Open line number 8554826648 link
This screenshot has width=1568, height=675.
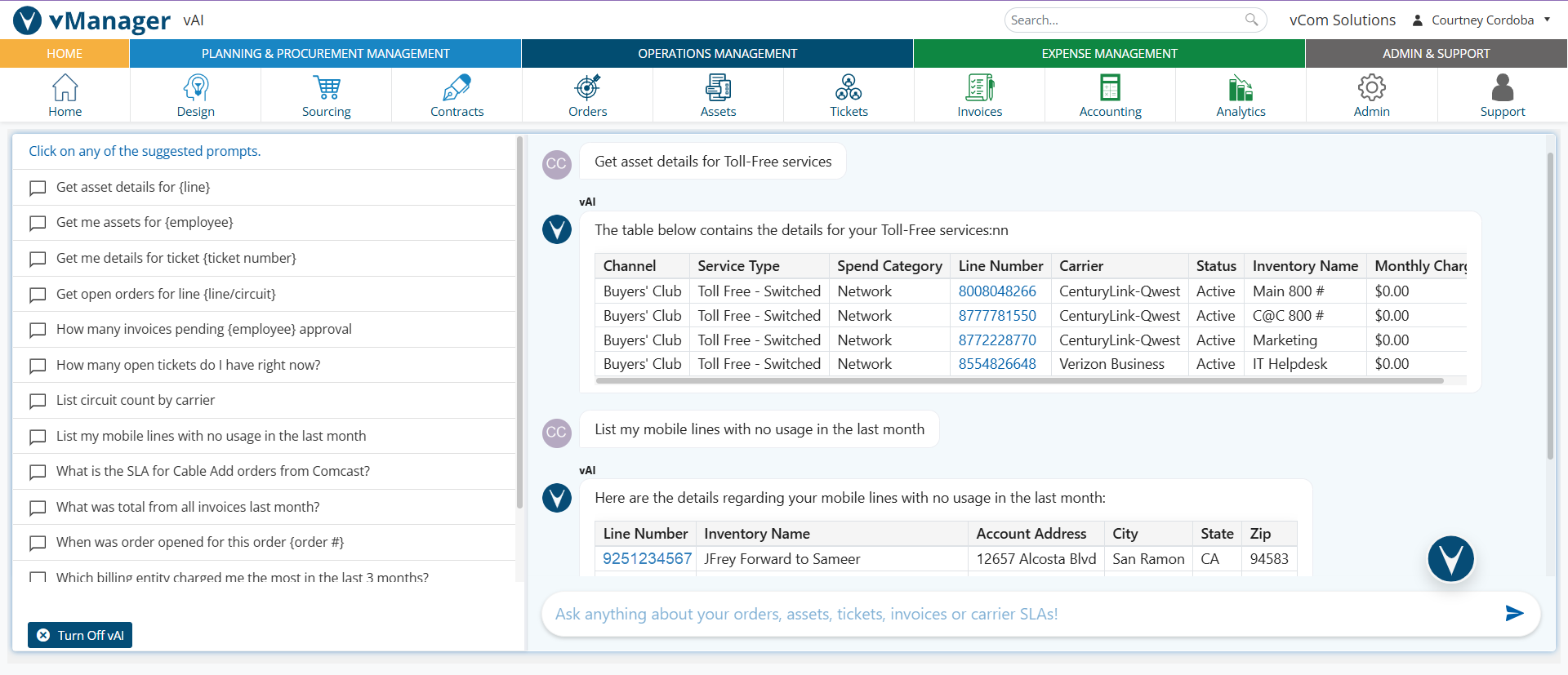click(997, 364)
